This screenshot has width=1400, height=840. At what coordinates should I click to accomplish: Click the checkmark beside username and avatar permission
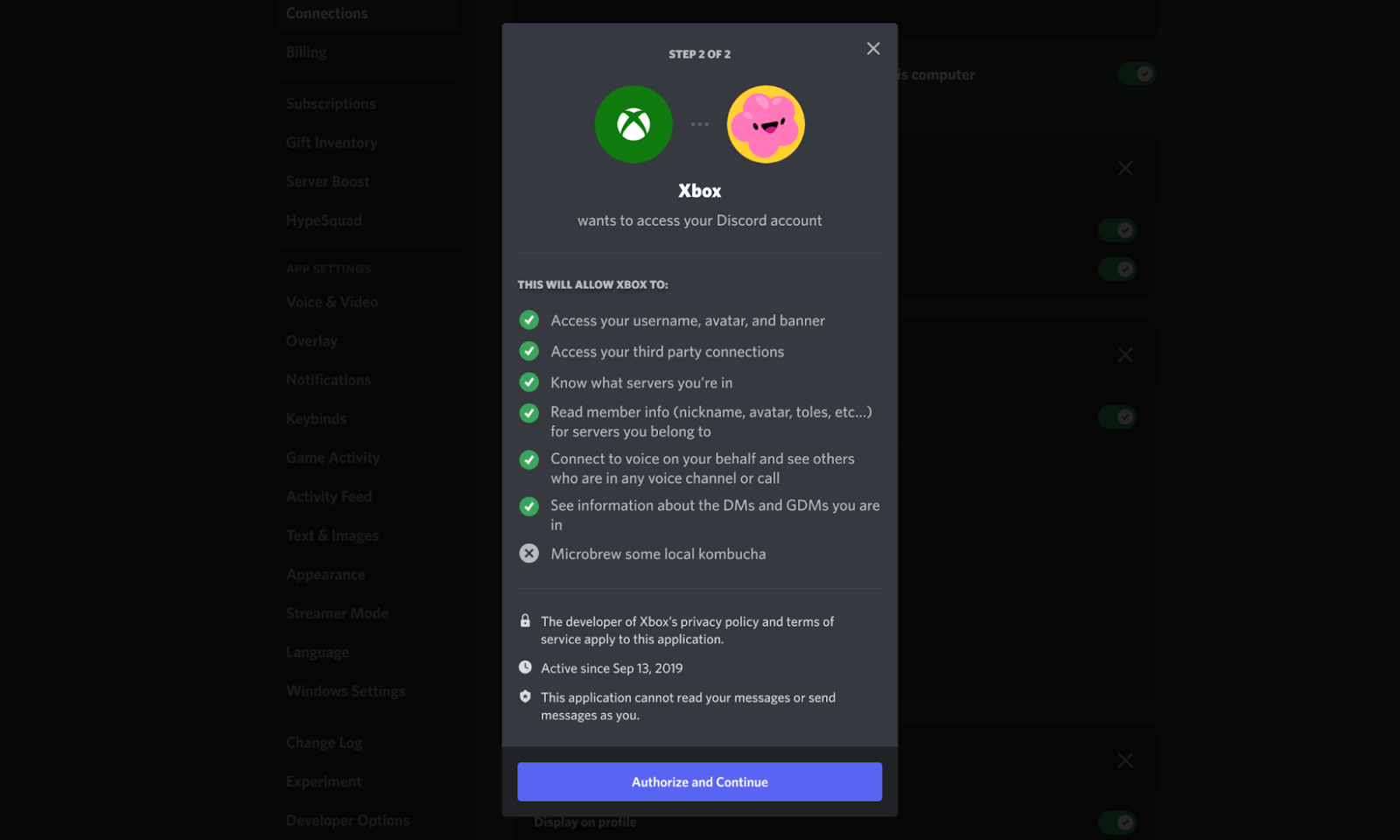(x=528, y=320)
